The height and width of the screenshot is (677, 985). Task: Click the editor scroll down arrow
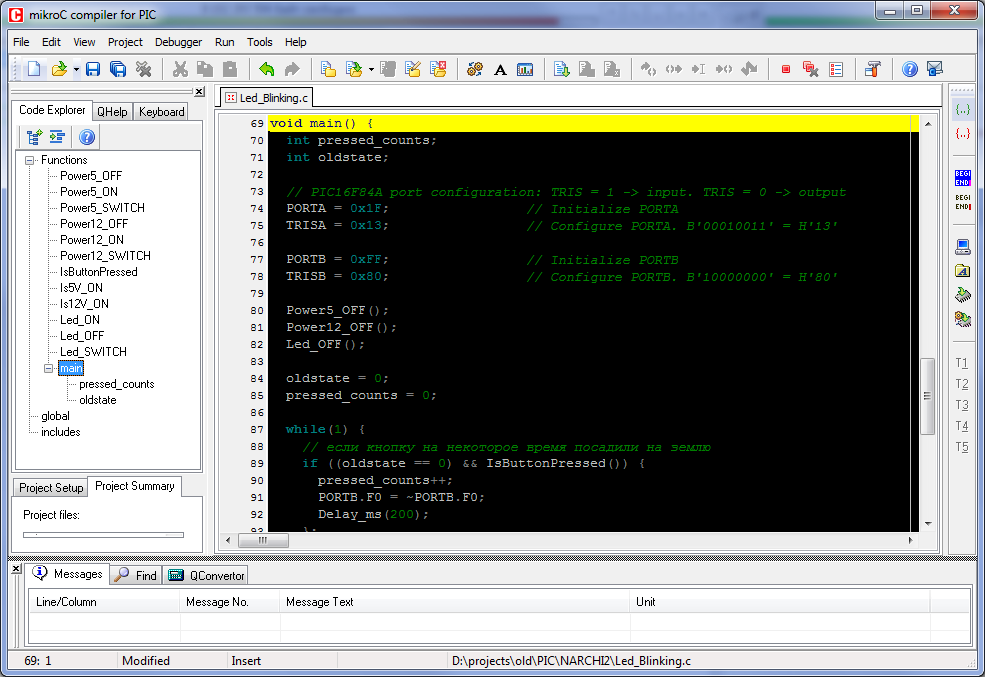928,524
